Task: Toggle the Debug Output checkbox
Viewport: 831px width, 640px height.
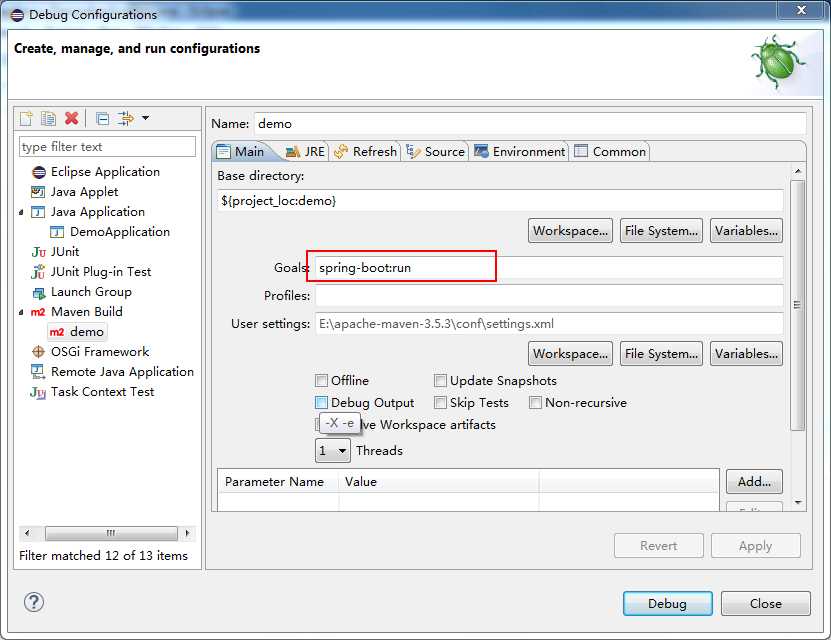Action: 321,403
